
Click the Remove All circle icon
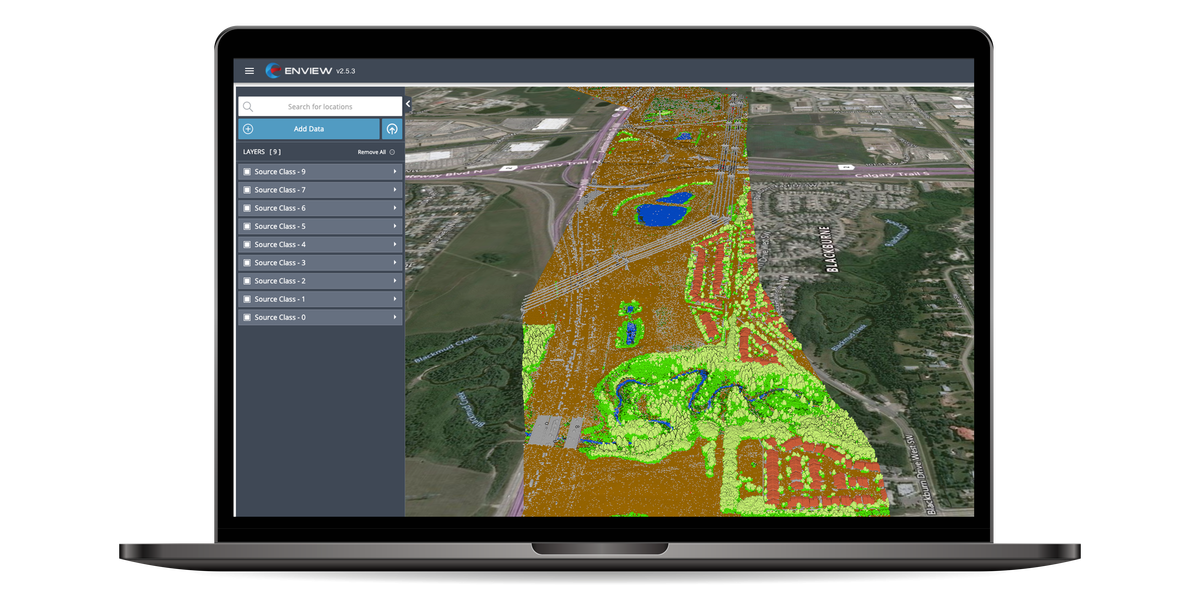(392, 152)
